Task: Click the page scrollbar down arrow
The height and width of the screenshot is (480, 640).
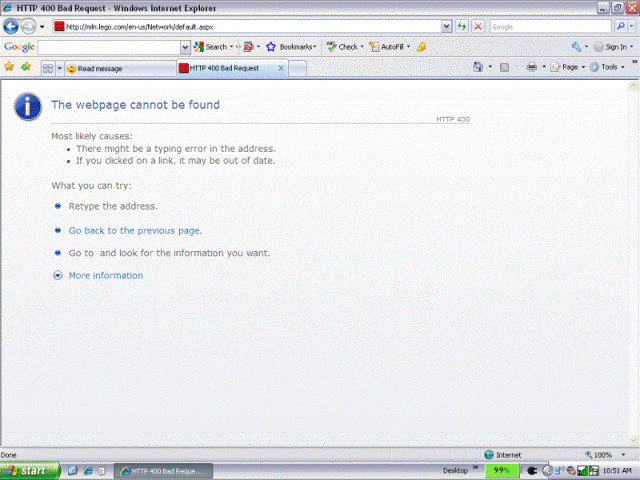Action: pyautogui.click(x=633, y=440)
